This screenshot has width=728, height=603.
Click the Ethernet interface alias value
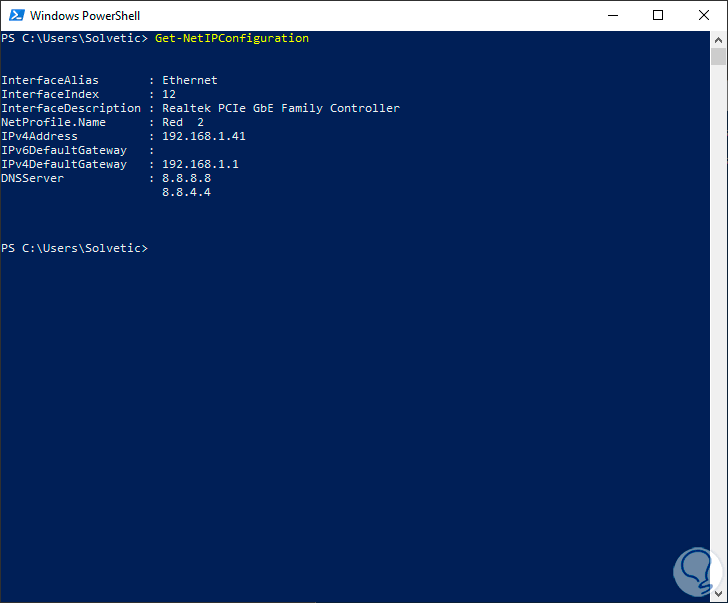[190, 80]
